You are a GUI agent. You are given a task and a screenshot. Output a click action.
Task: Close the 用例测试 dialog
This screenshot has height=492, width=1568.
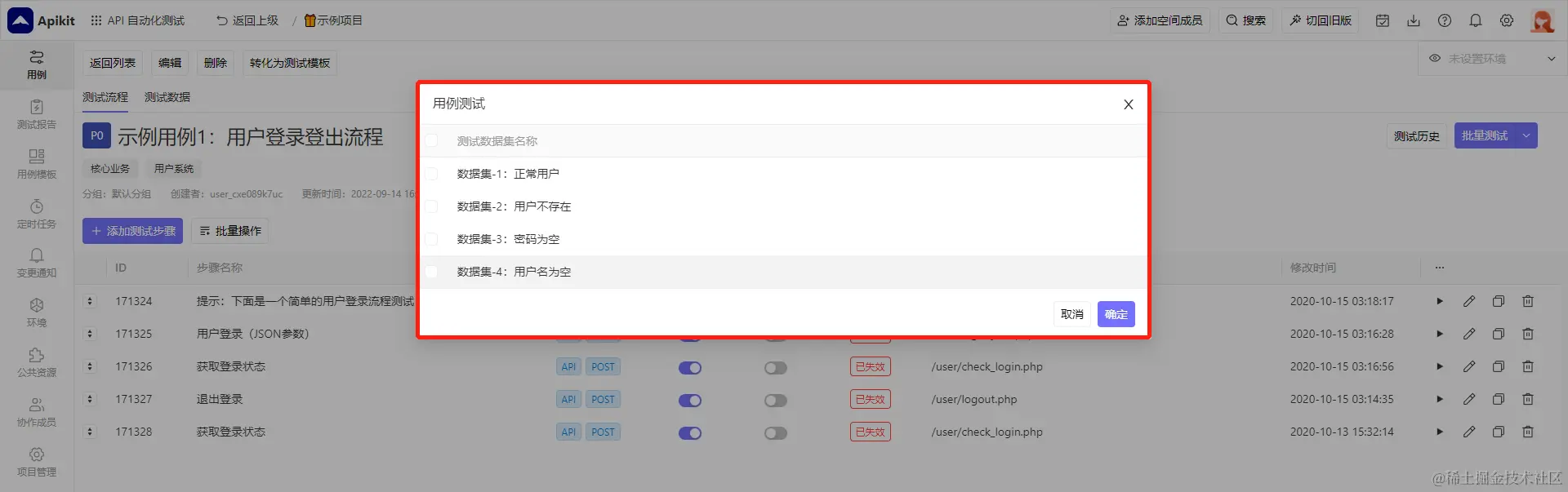1129,104
